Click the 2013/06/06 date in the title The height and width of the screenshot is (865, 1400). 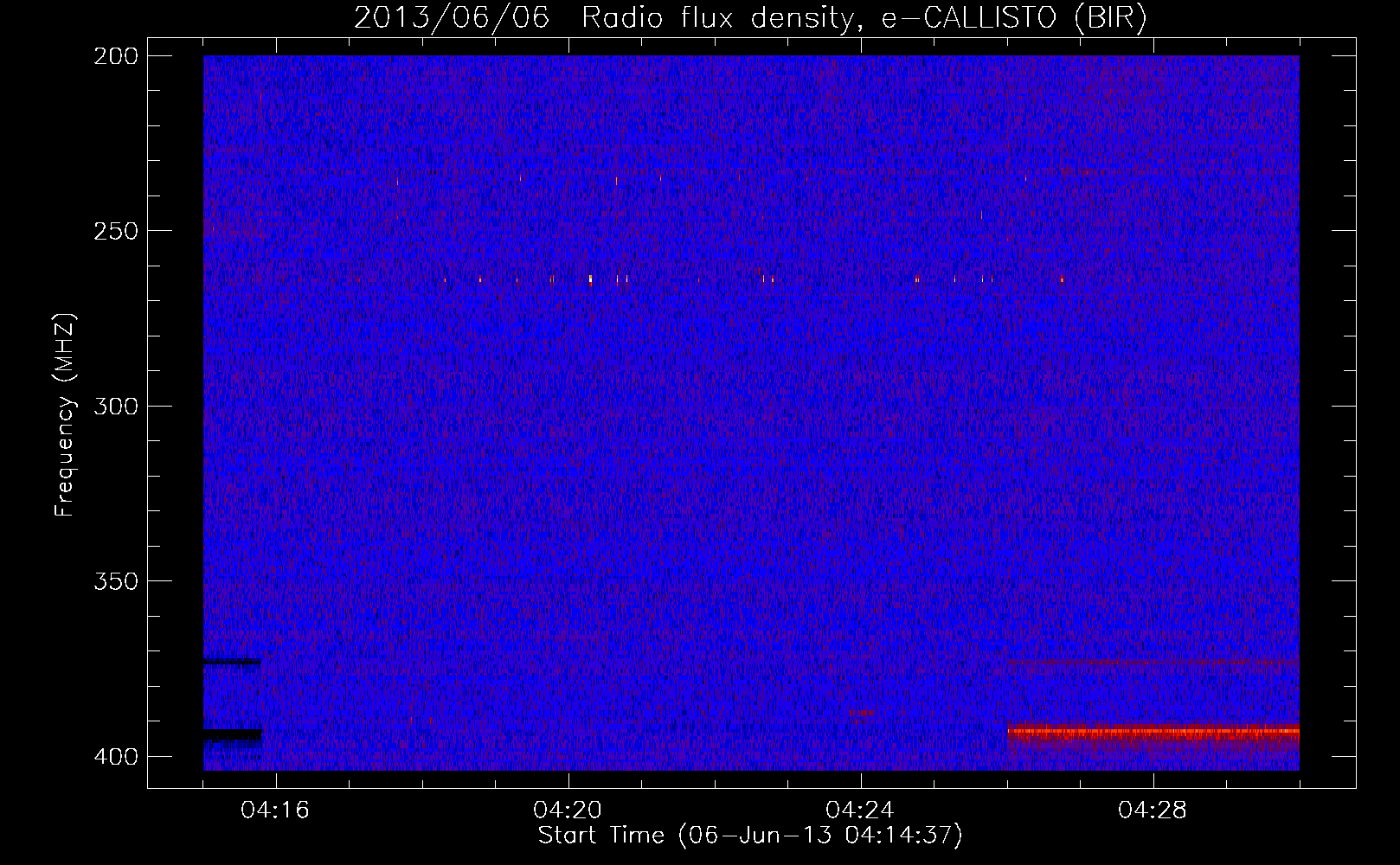pyautogui.click(x=452, y=17)
